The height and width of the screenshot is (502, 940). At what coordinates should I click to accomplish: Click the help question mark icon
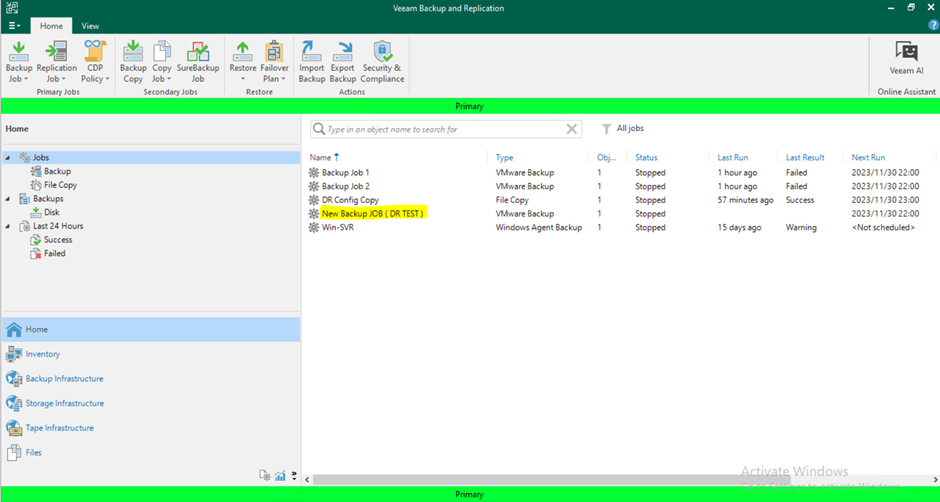click(x=933, y=25)
